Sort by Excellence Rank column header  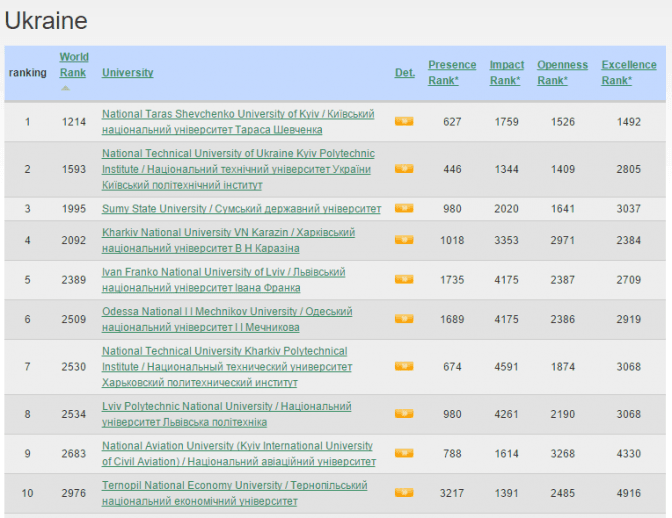629,72
